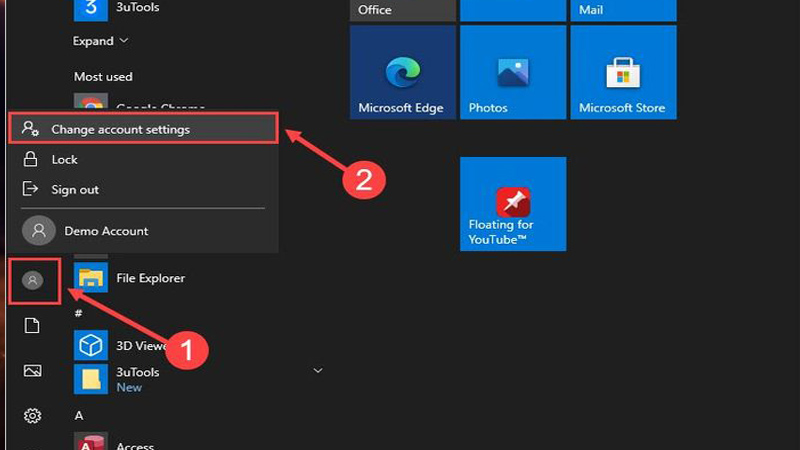Screen dimensions: 800x450
Task: Click the 3uTools label at list top
Action: click(x=138, y=7)
